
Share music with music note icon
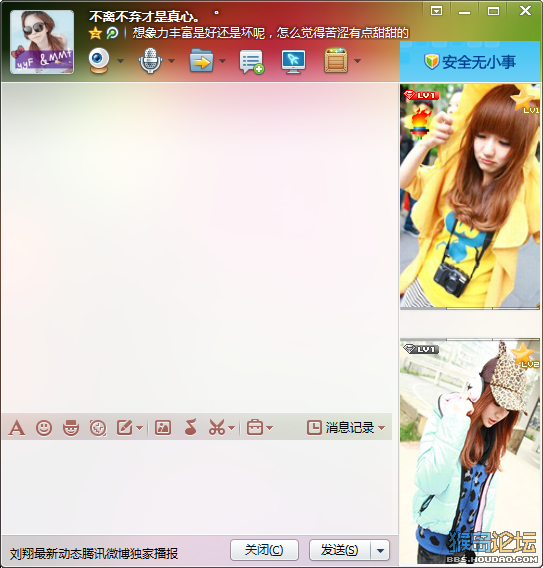coord(191,427)
